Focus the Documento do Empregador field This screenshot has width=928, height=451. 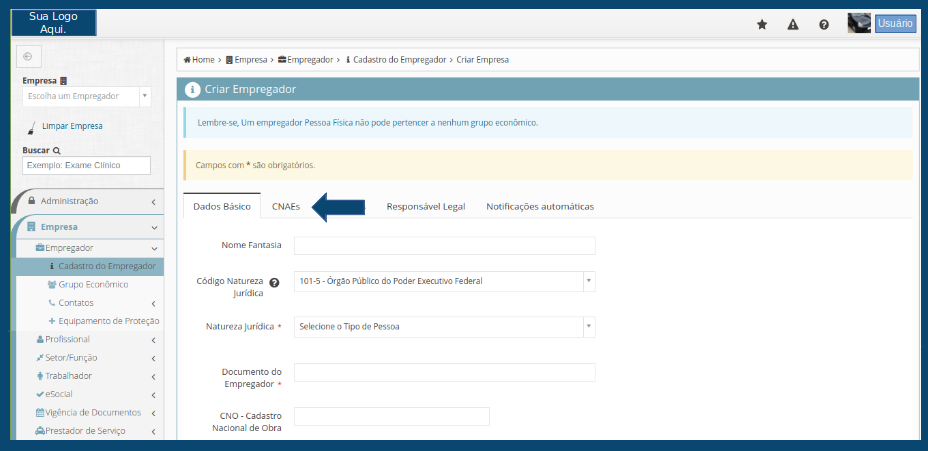tap(444, 372)
